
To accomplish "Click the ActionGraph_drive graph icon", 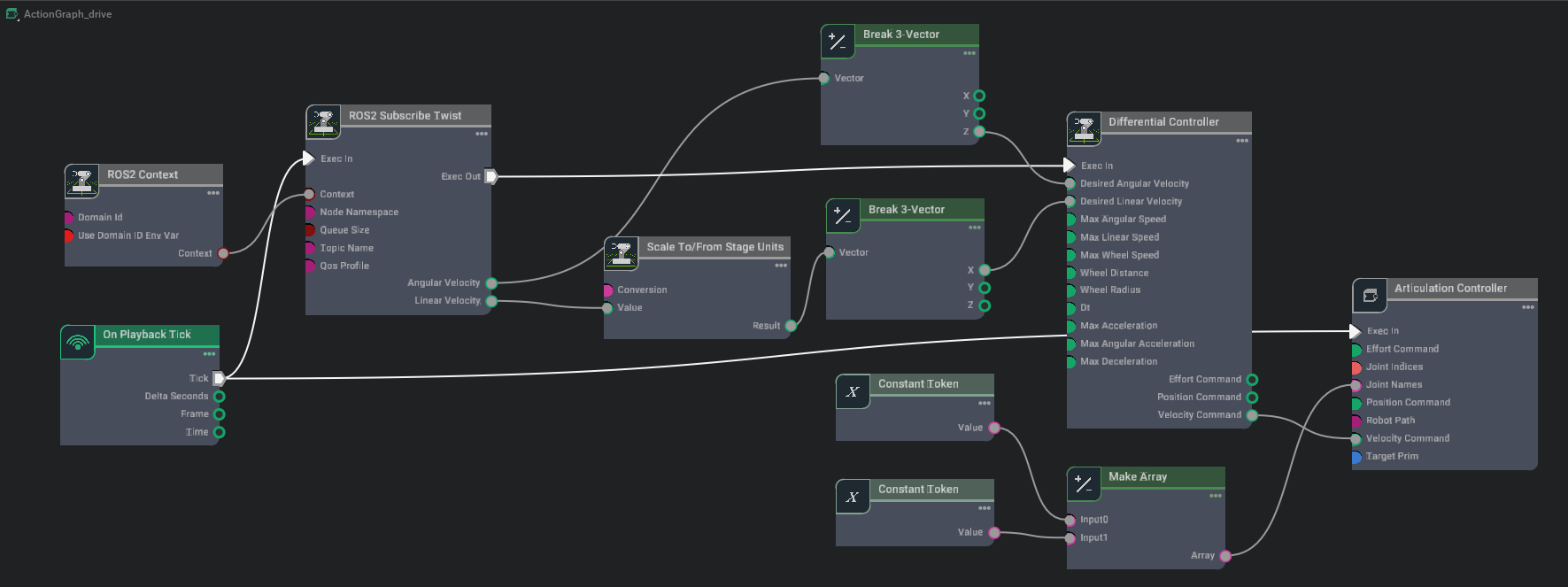I will (12, 14).
